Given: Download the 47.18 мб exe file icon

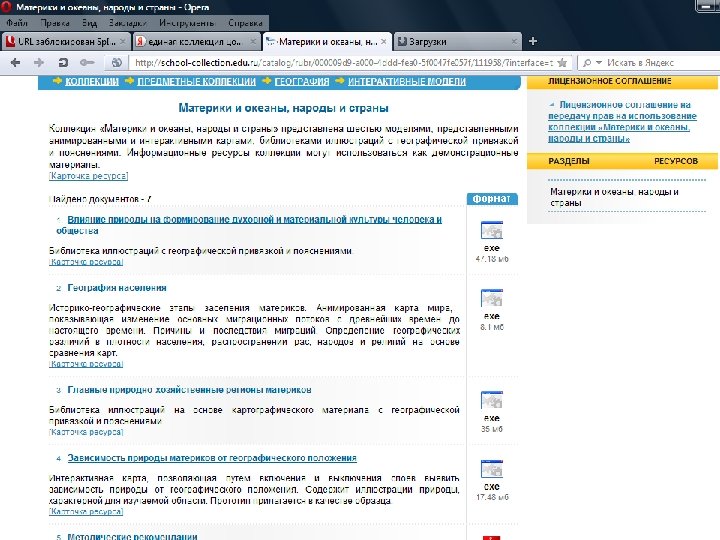Looking at the screenshot, I should (x=492, y=230).
